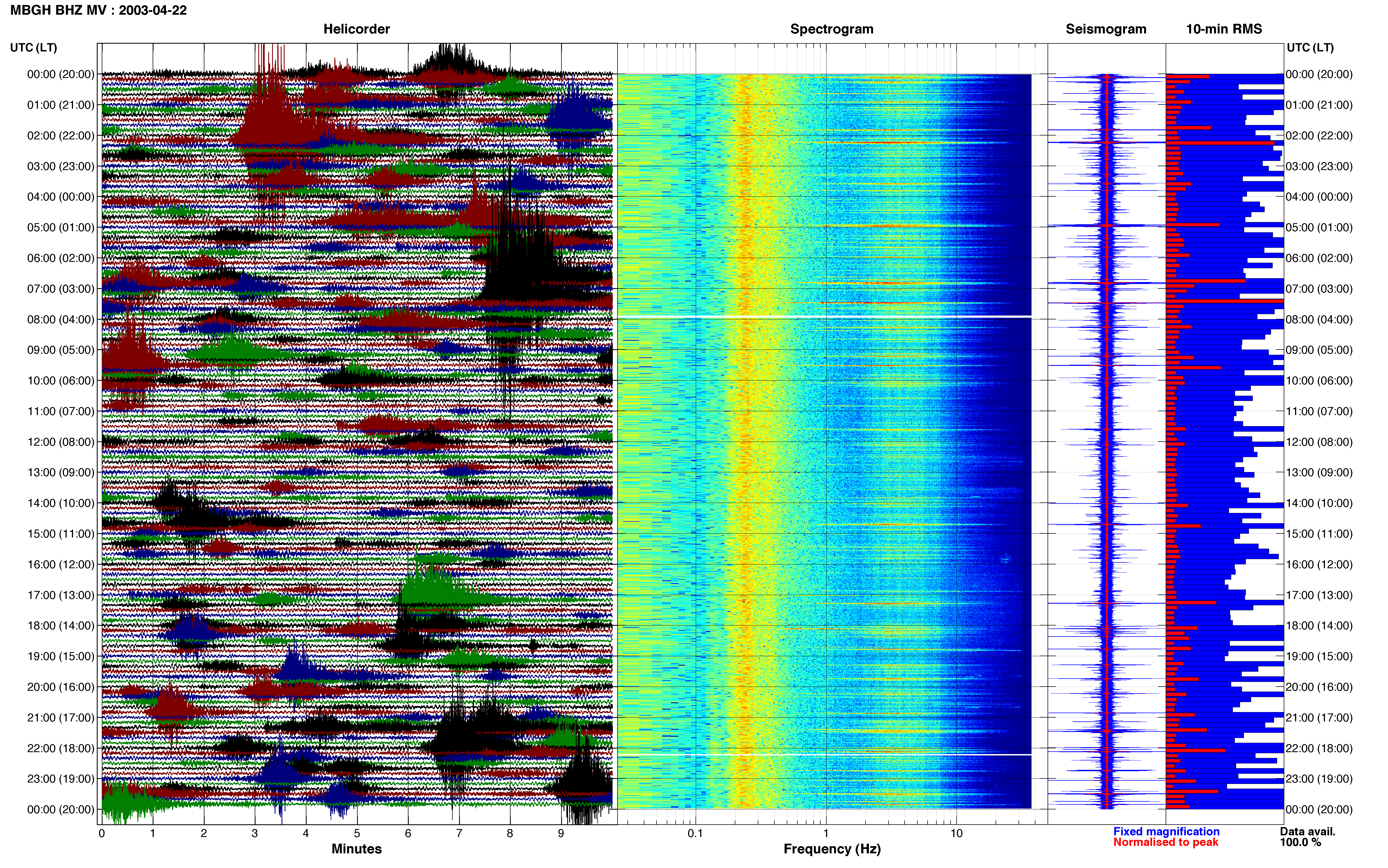Screen dimensions: 1388x868
Task: Click left time label '14:00 (10:00)'
Action: (x=61, y=504)
